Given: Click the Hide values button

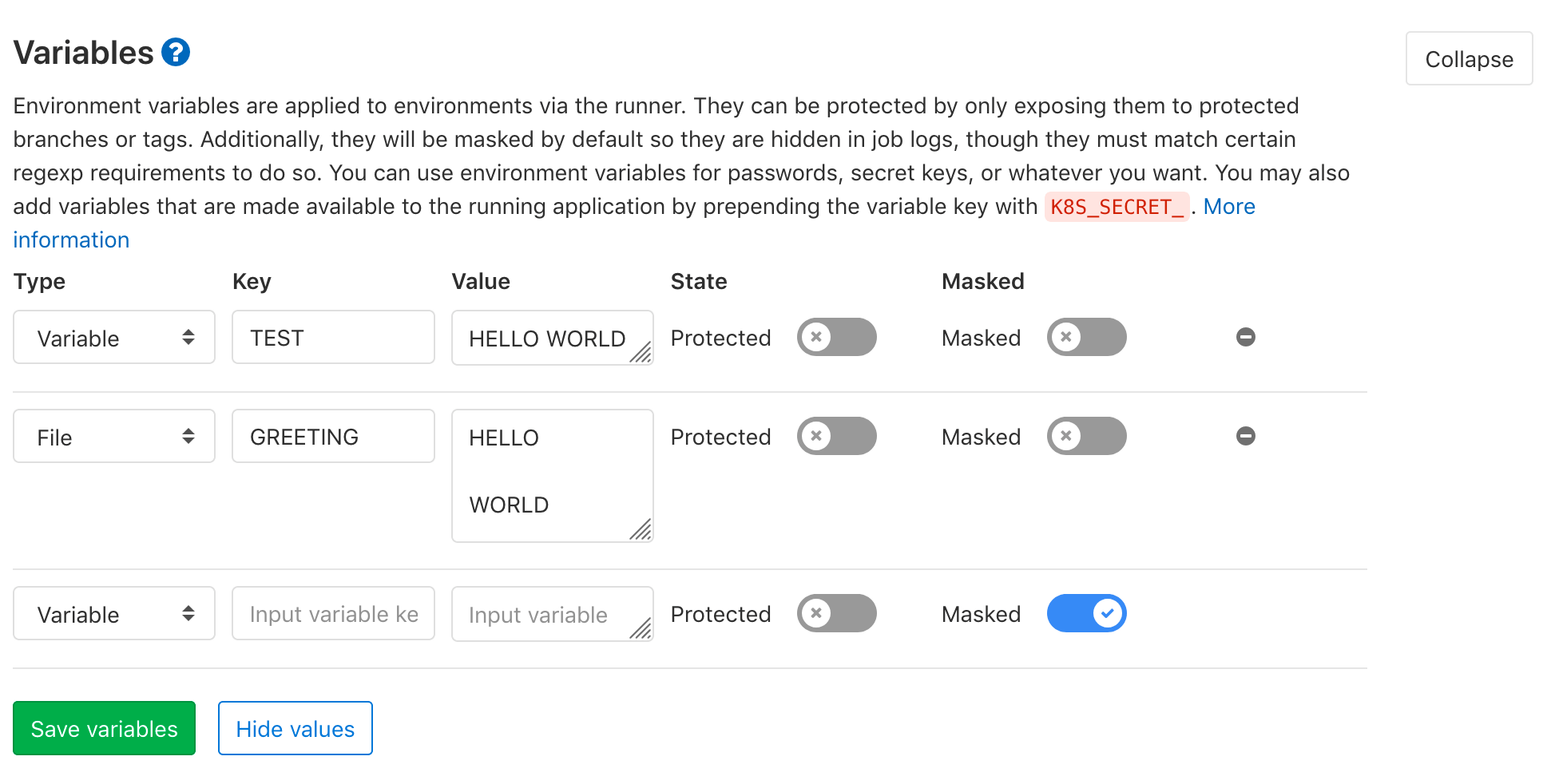Looking at the screenshot, I should 295,728.
